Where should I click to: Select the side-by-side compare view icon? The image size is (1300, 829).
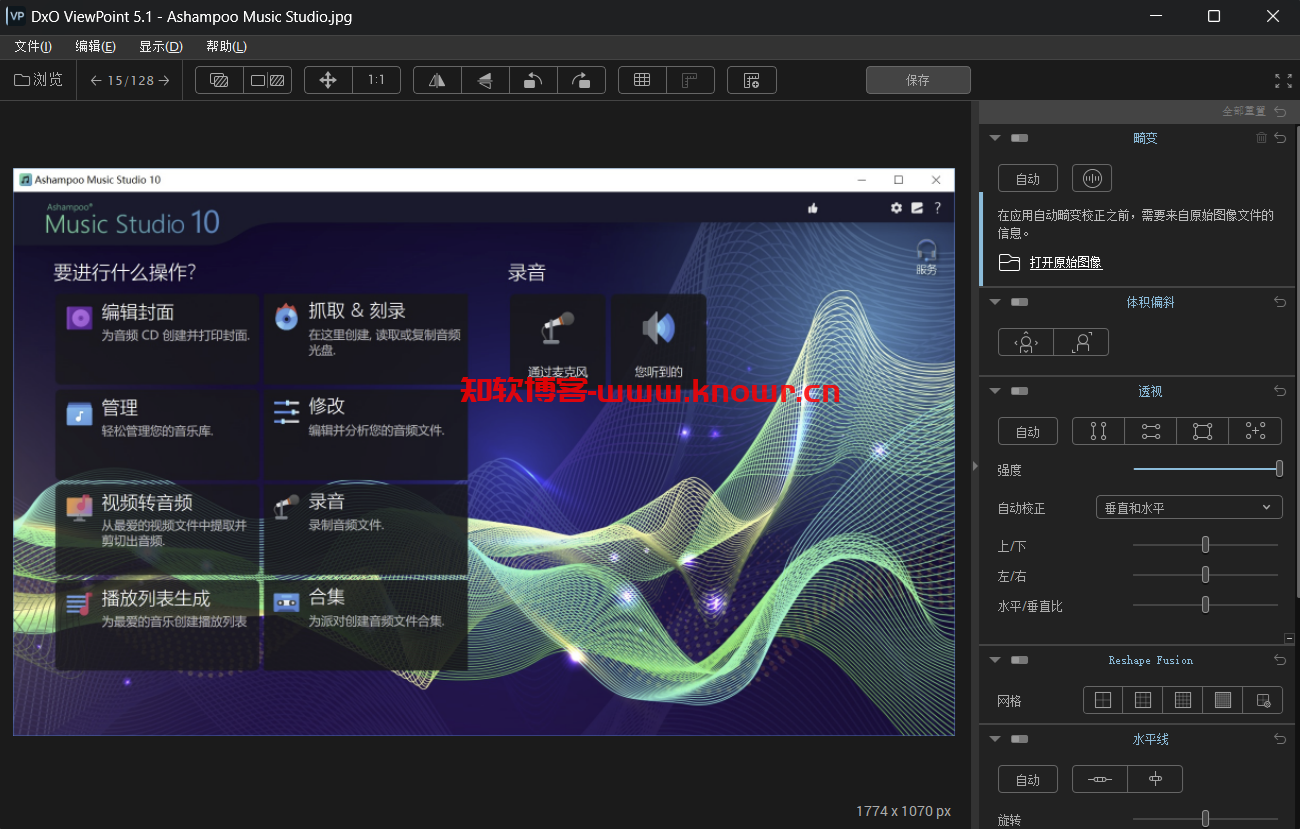point(267,80)
